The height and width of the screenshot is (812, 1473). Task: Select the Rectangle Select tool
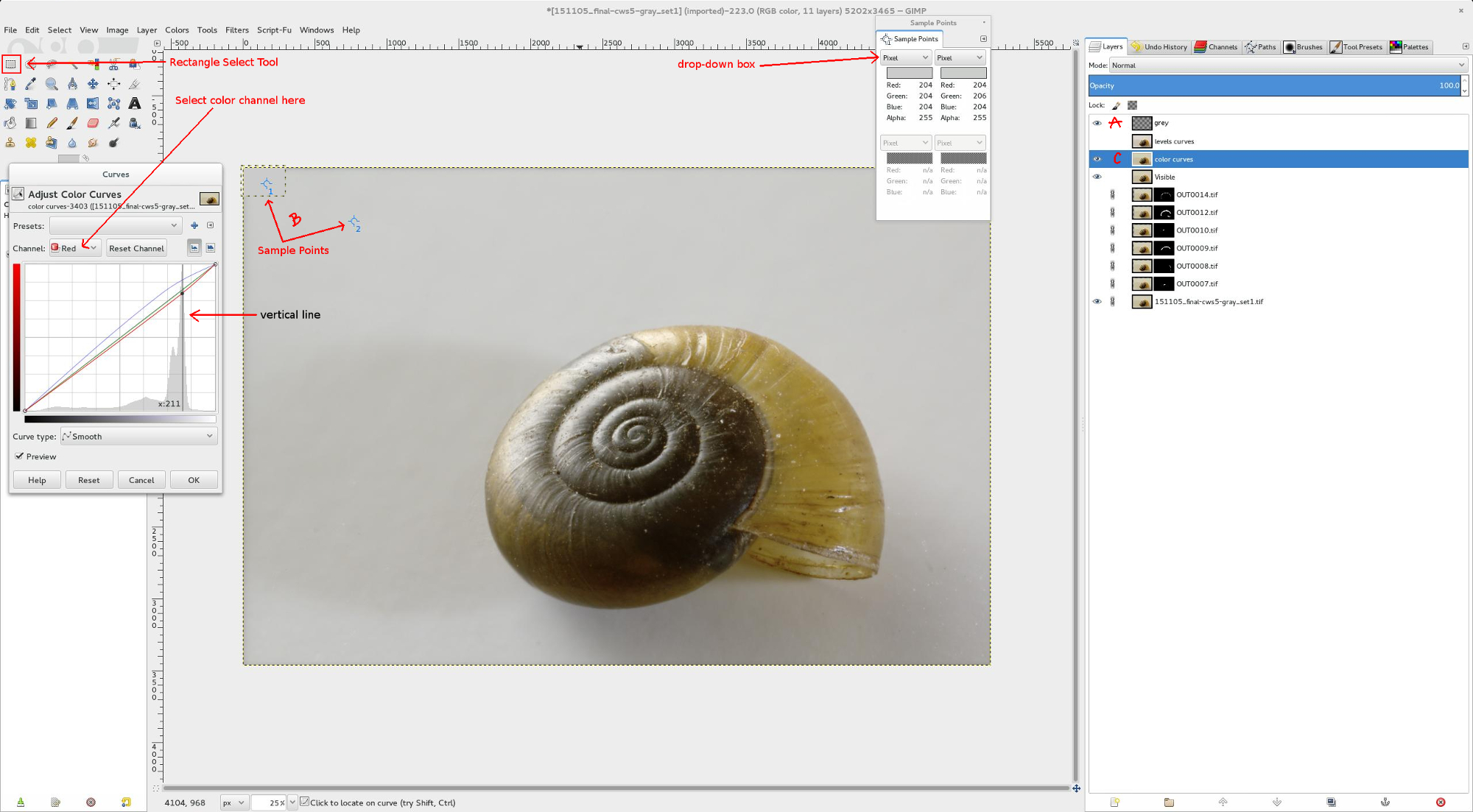click(10, 64)
